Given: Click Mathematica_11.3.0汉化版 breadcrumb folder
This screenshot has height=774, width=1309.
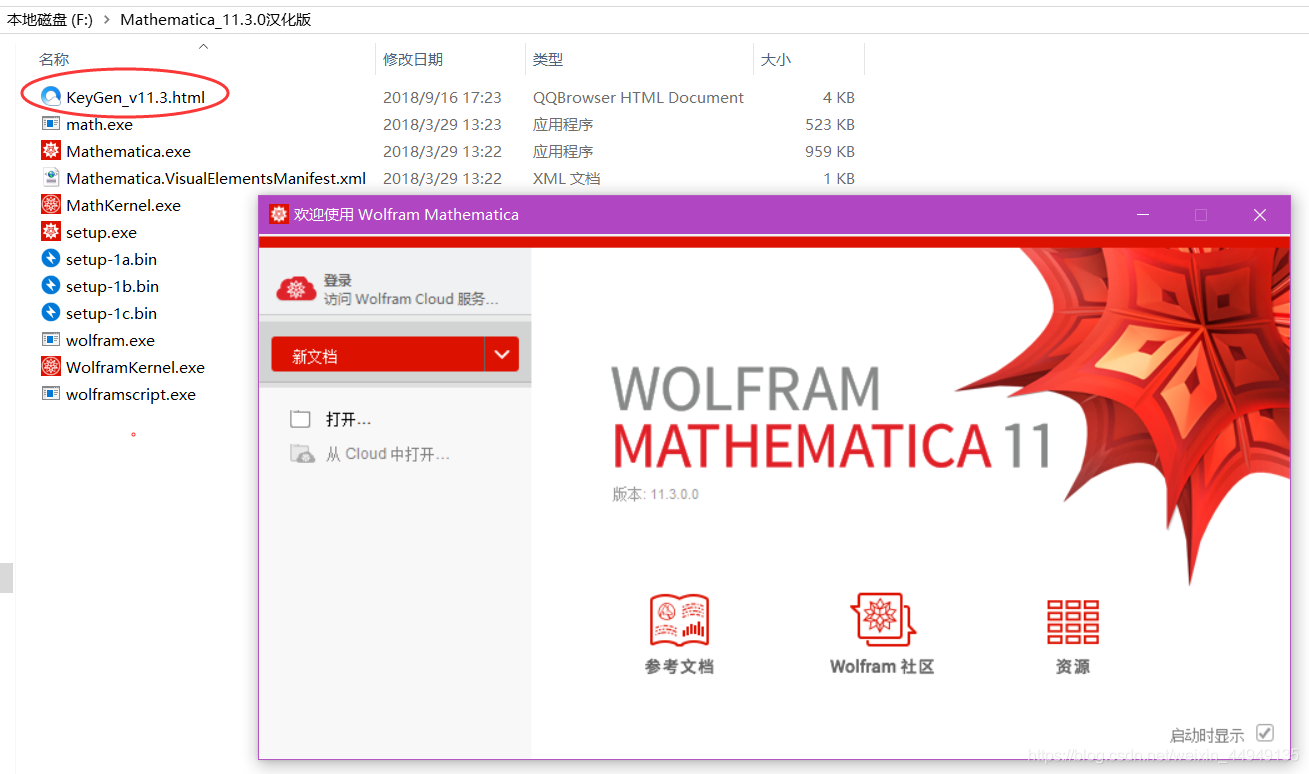Looking at the screenshot, I should point(216,19).
